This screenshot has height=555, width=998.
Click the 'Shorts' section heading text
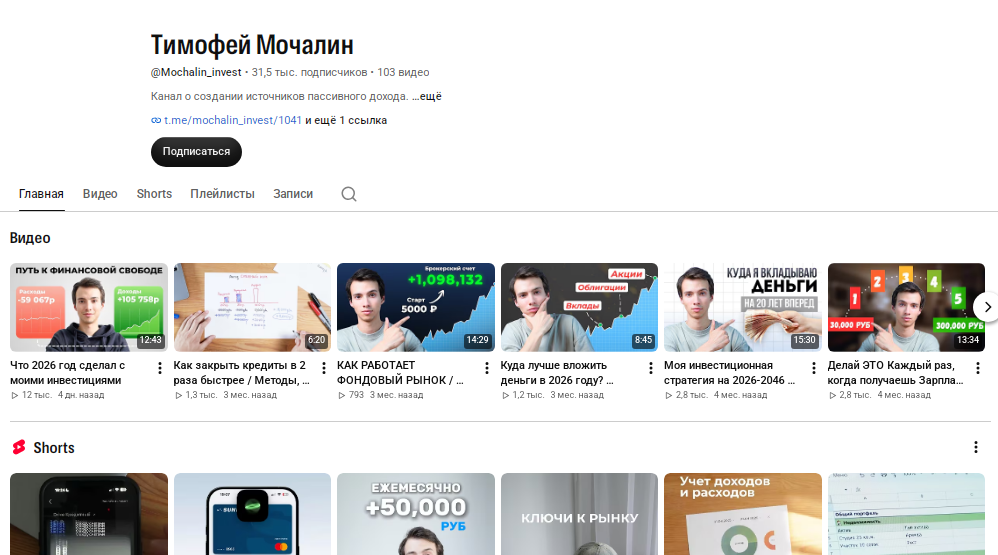point(54,448)
